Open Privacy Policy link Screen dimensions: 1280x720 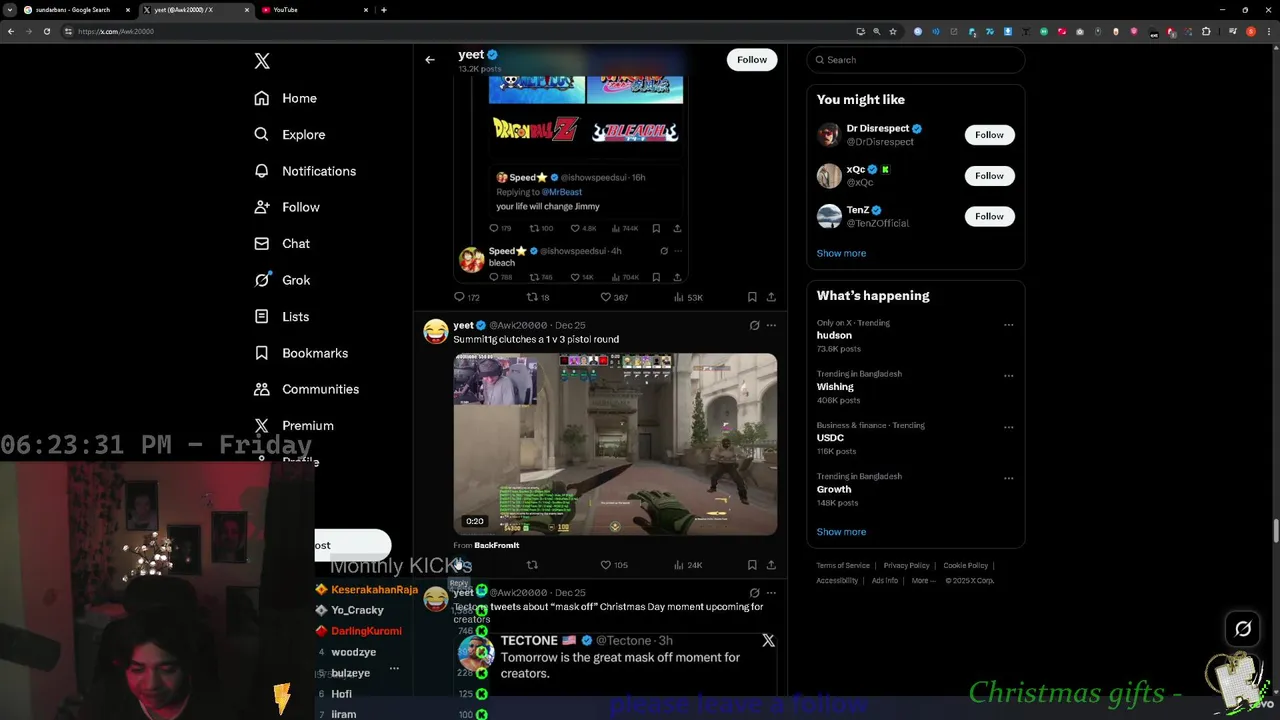[x=906, y=566]
